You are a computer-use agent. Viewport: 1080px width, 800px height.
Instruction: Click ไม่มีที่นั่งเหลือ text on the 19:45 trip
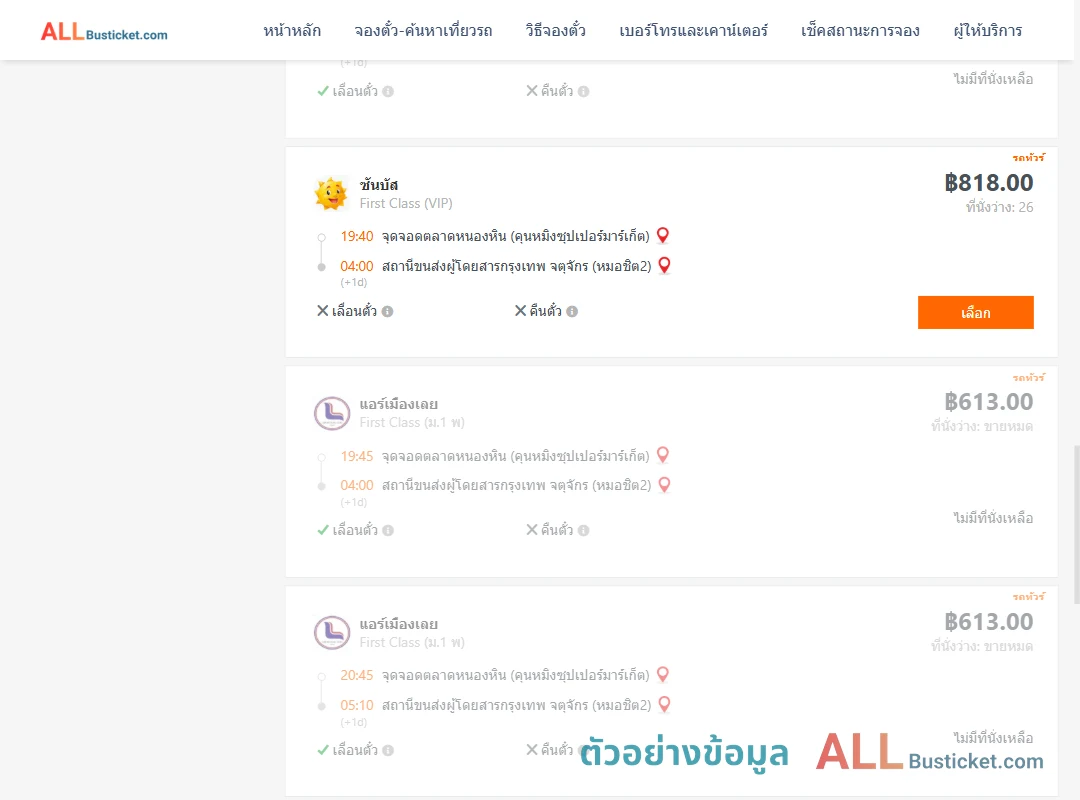point(993,518)
